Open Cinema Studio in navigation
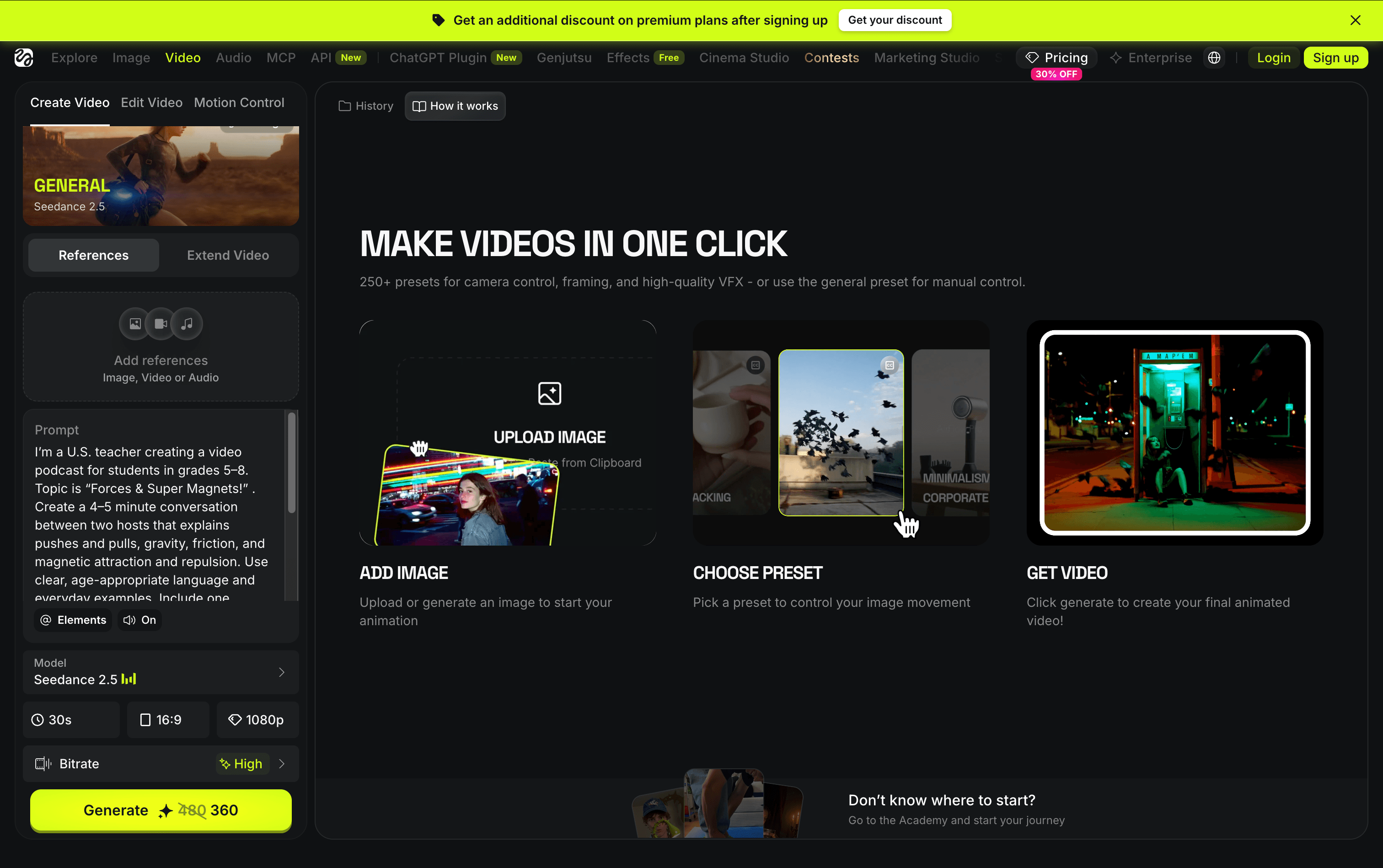The image size is (1383, 868). [744, 58]
